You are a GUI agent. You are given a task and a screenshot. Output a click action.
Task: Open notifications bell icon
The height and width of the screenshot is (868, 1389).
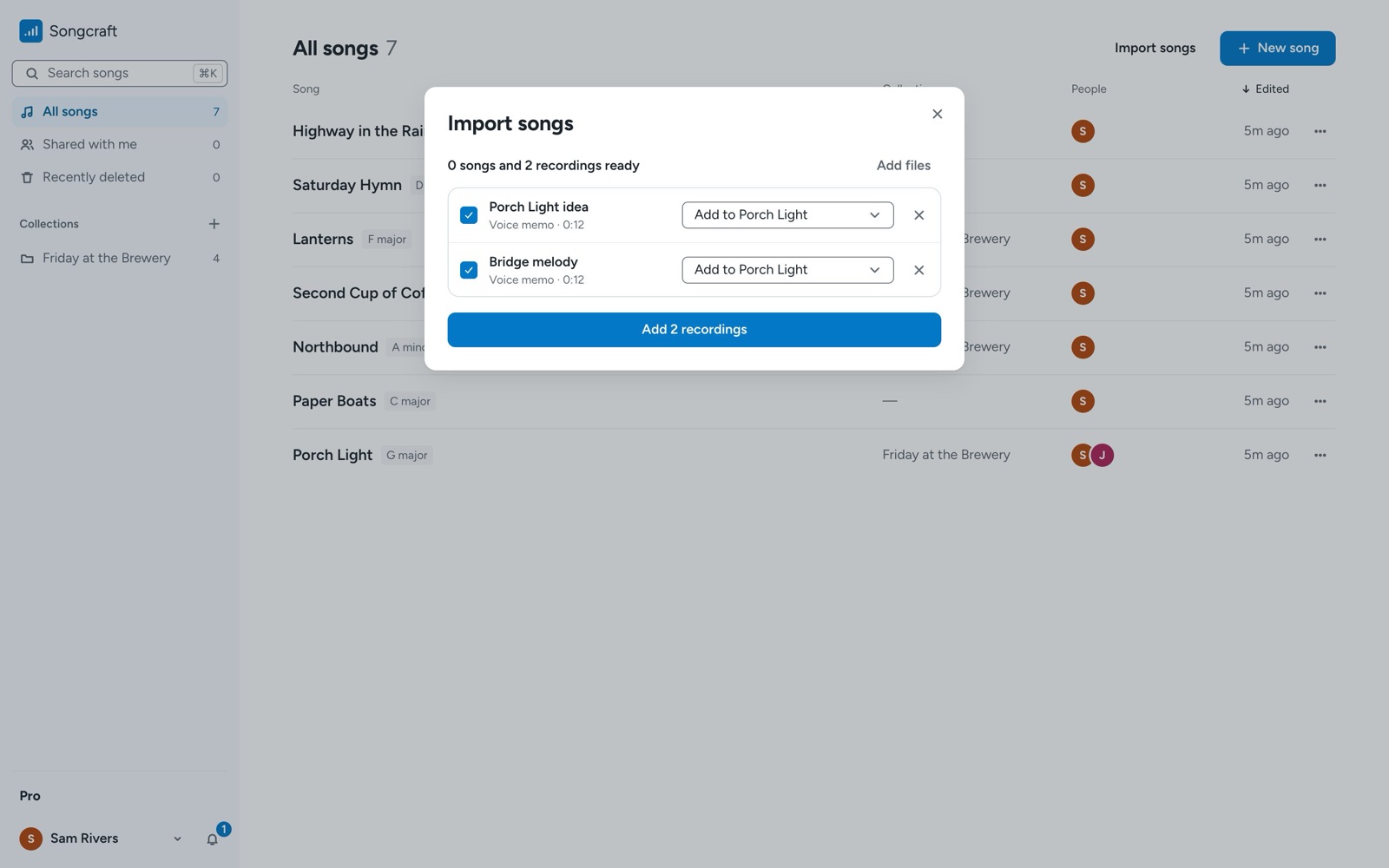point(212,839)
